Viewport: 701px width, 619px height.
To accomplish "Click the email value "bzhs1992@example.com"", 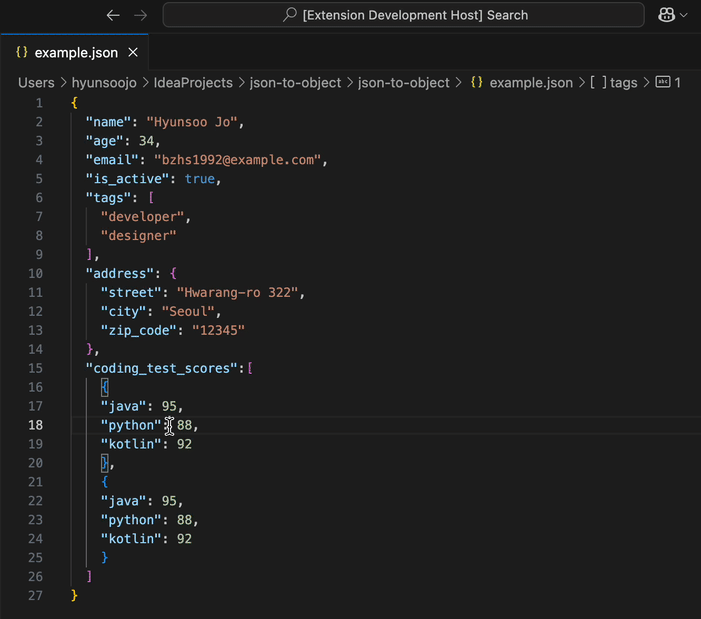I will 237,160.
